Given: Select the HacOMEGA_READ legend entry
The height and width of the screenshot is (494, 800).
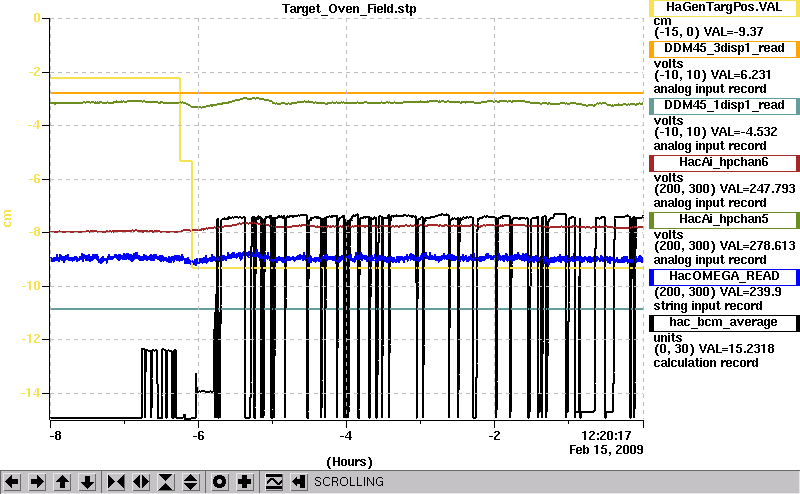Looking at the screenshot, I should pos(724,277).
